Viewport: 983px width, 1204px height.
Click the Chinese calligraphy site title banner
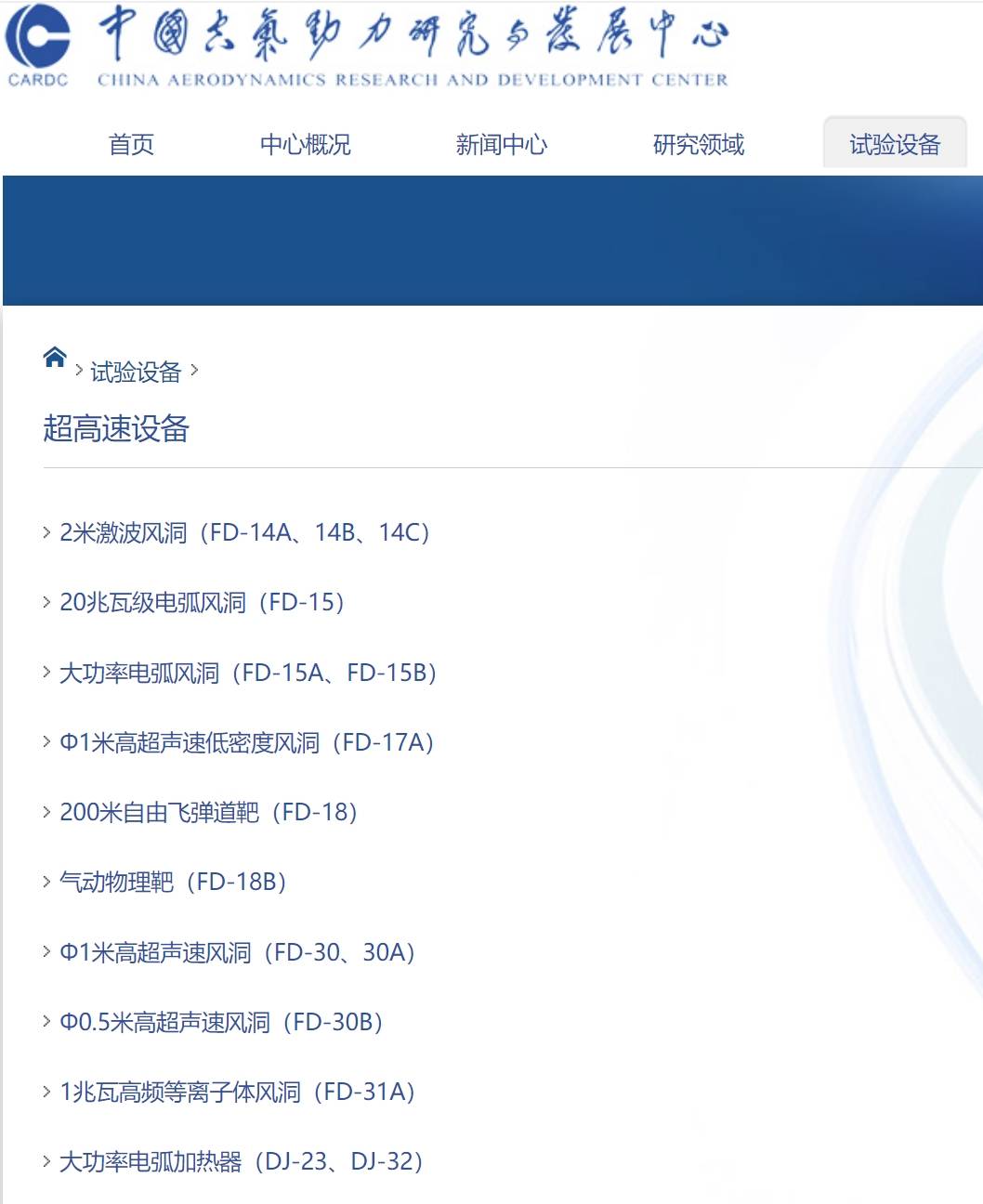tap(413, 46)
